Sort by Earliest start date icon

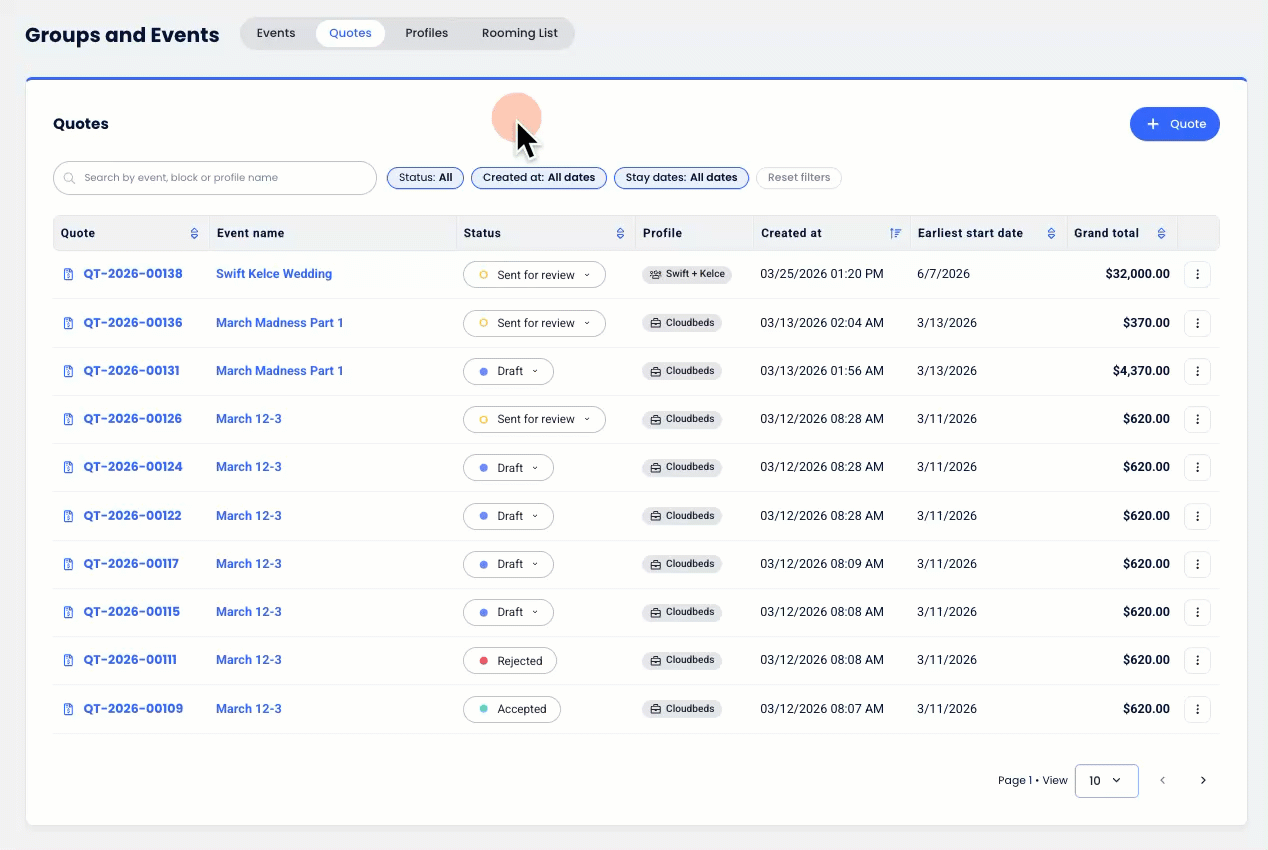tap(1051, 233)
